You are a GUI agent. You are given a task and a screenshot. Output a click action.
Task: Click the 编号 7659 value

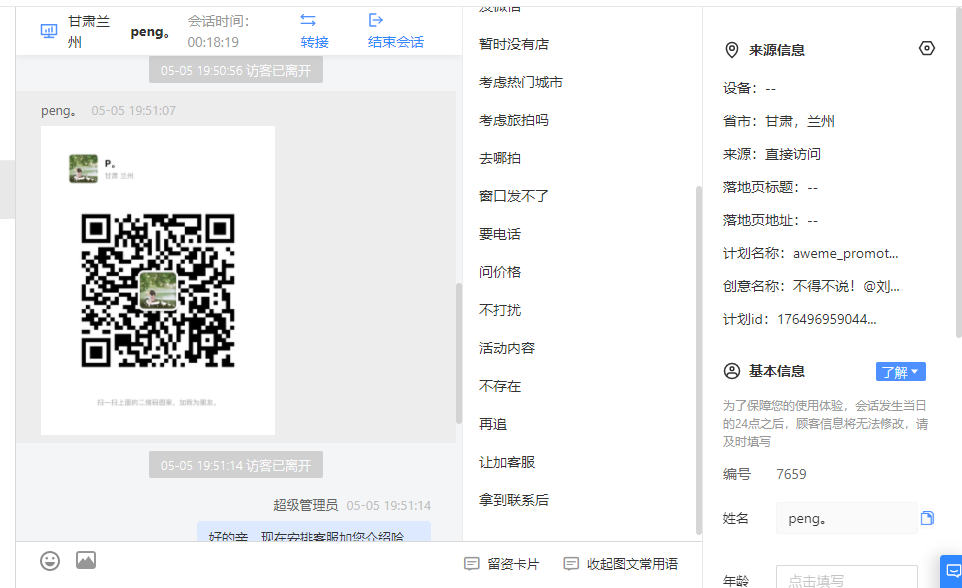(x=791, y=474)
